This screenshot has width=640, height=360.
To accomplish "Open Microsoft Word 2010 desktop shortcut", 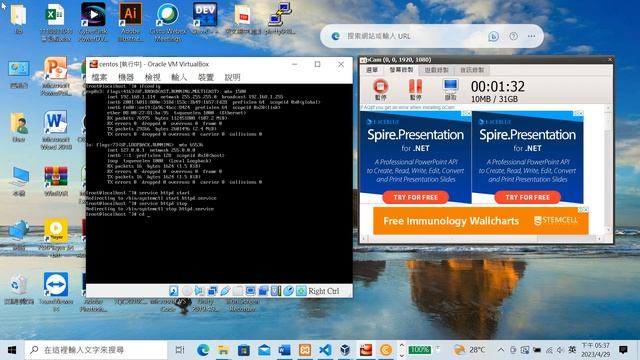I will pyautogui.click(x=56, y=130).
